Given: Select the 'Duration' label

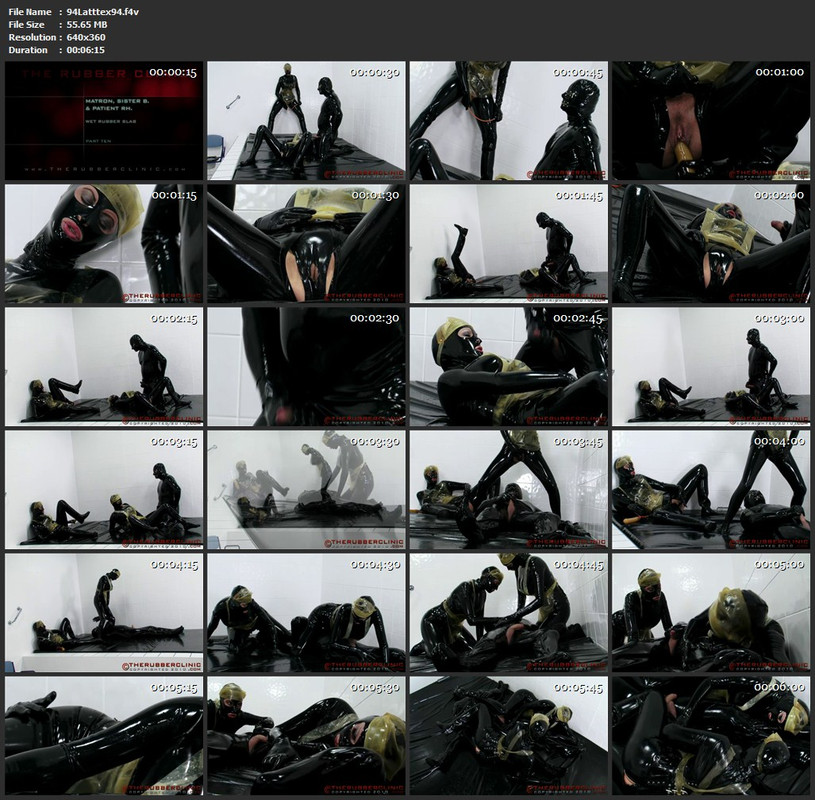Looking at the screenshot, I should (28, 50).
